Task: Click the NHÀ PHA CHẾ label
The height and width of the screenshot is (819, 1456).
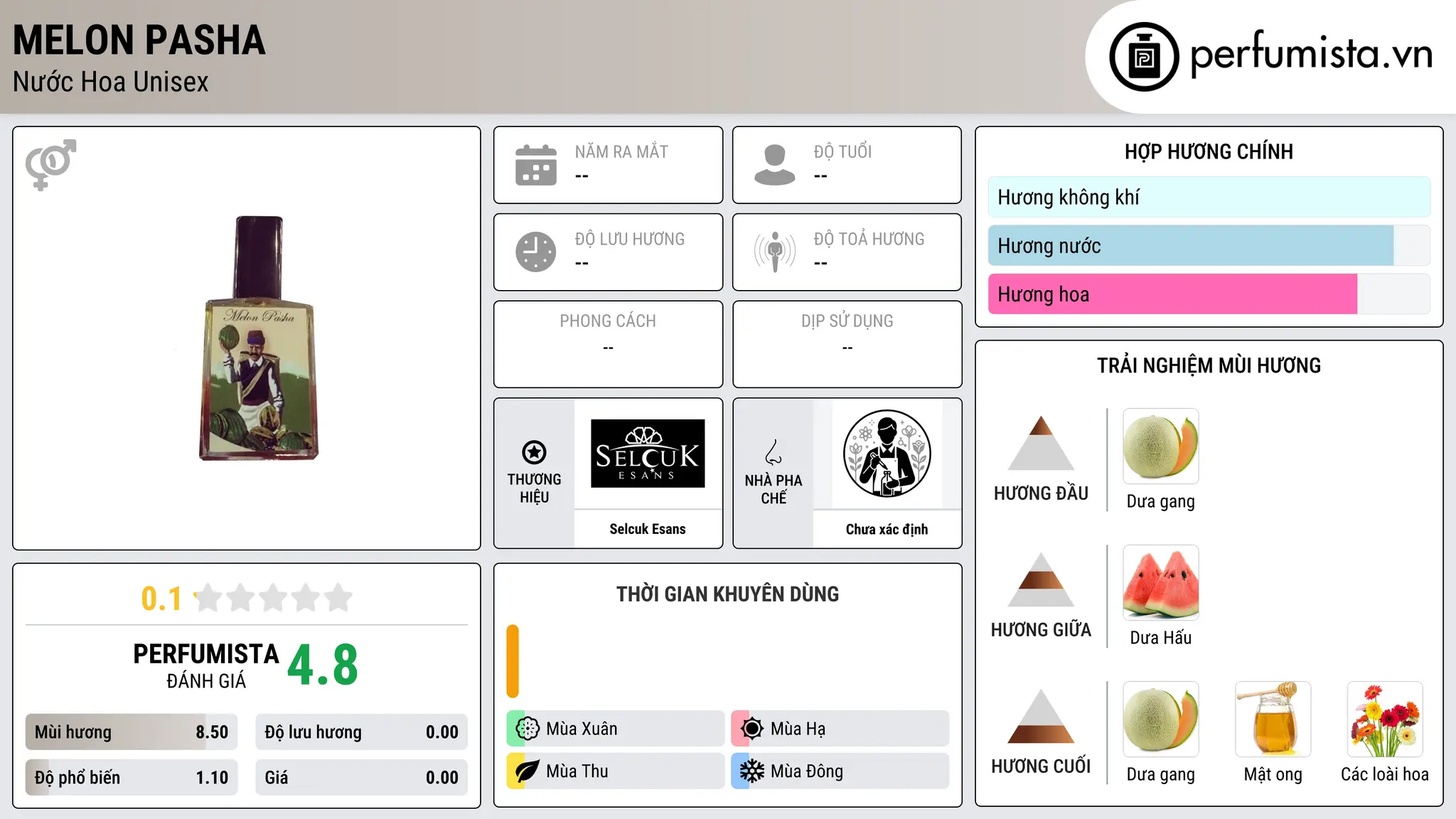Action: pyautogui.click(x=773, y=489)
